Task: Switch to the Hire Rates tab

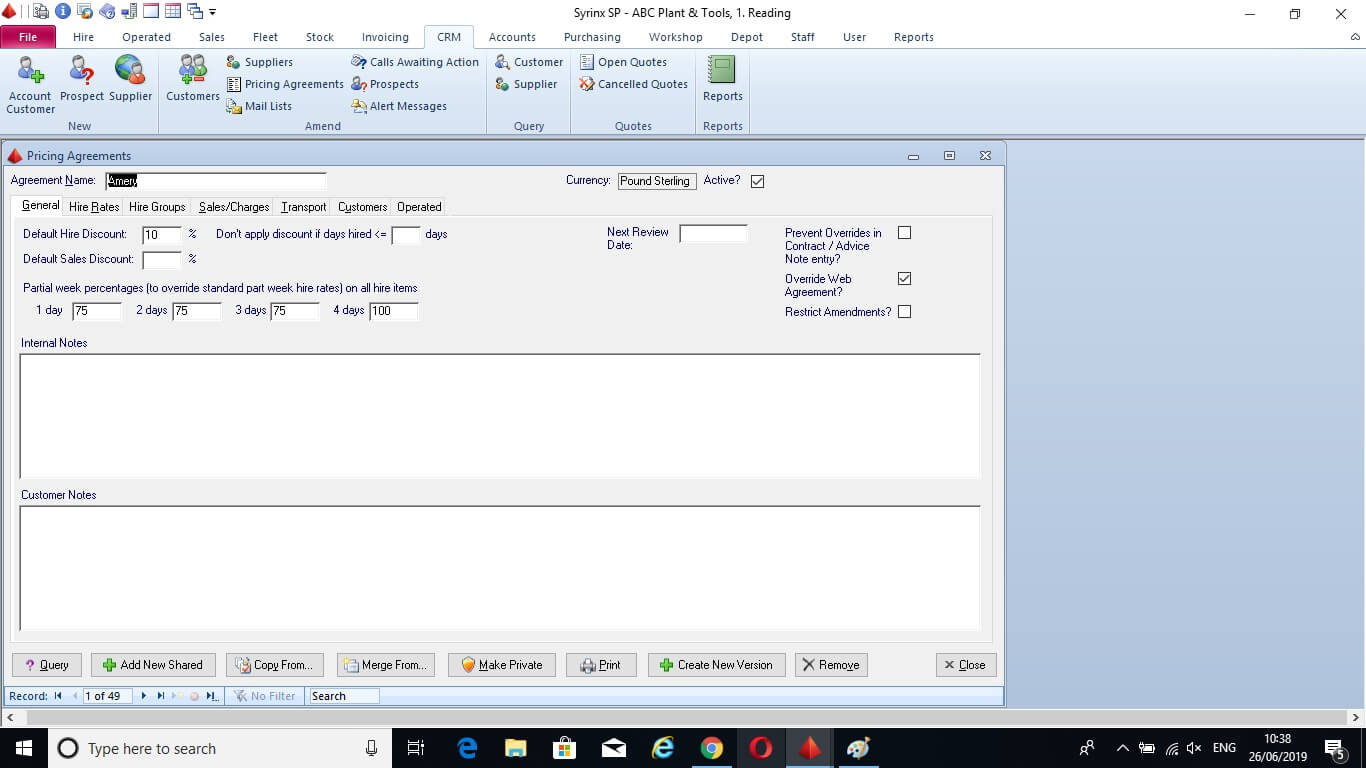Action: 94,207
